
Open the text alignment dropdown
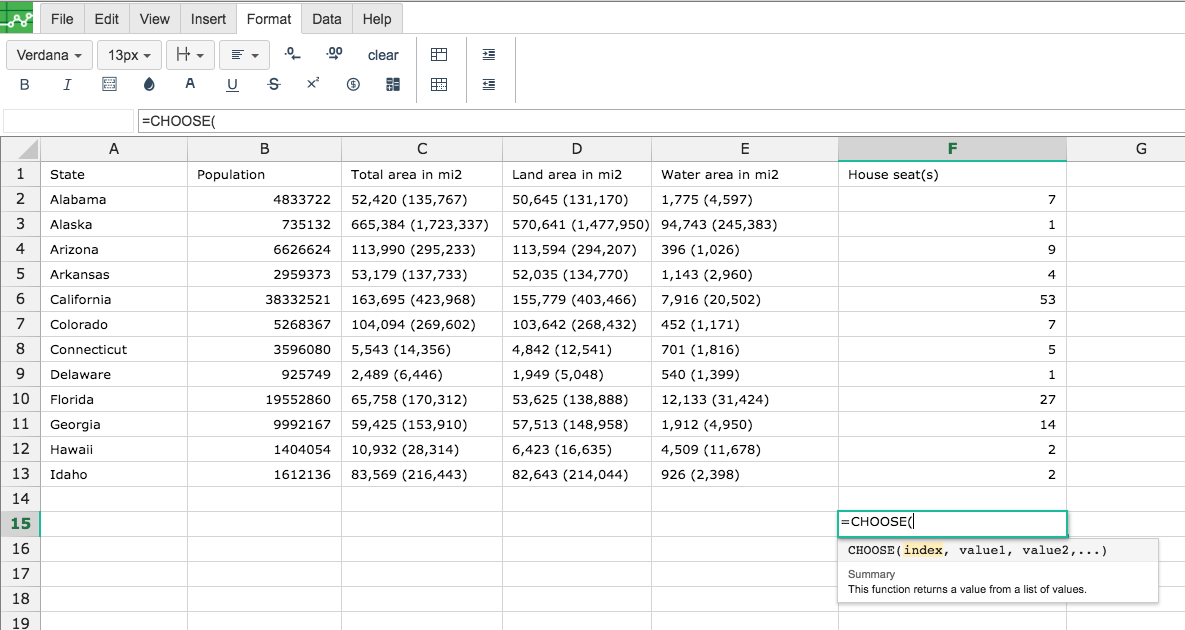click(244, 55)
